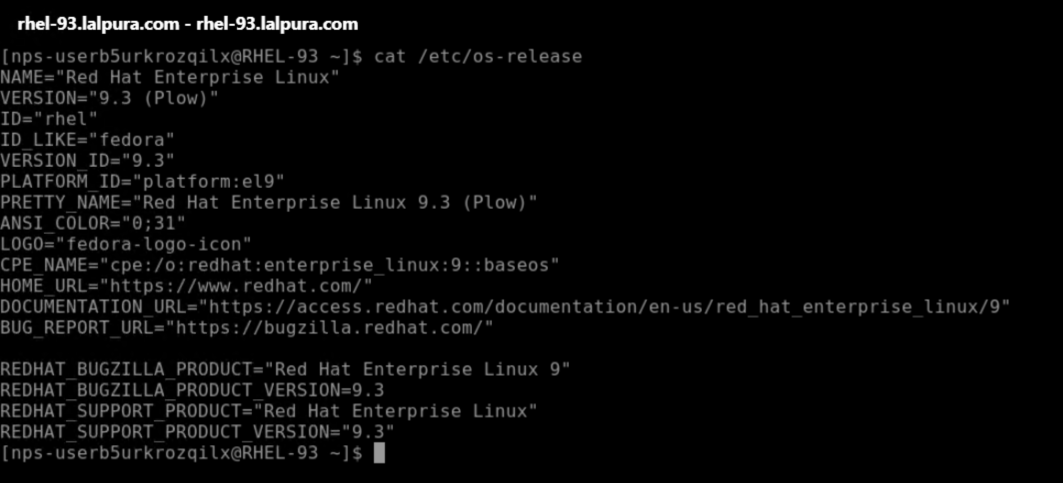Click the REDHAT_SUPPORT_PRODUCT_VERSION="9.3" line
Image resolution: width=1063 pixels, height=483 pixels.
pos(197,432)
